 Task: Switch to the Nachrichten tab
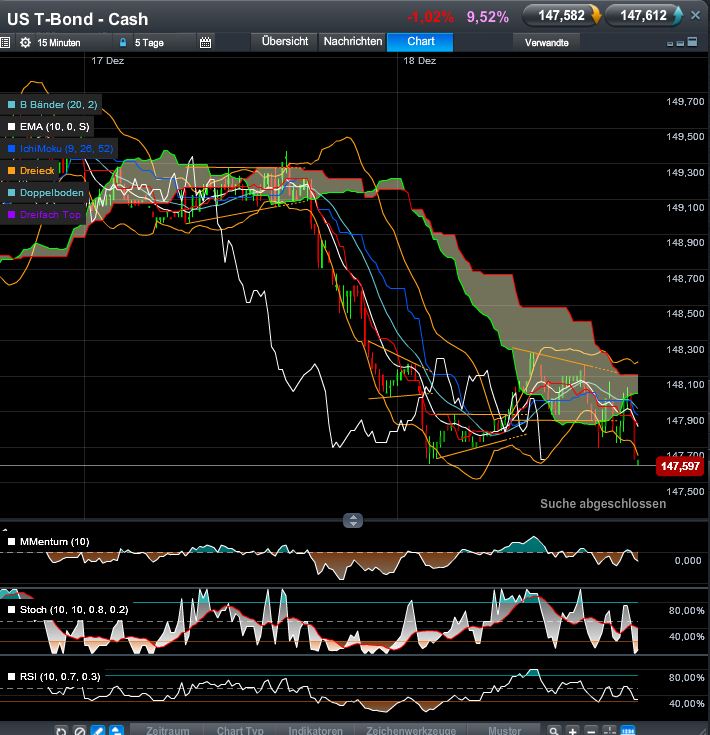point(353,41)
